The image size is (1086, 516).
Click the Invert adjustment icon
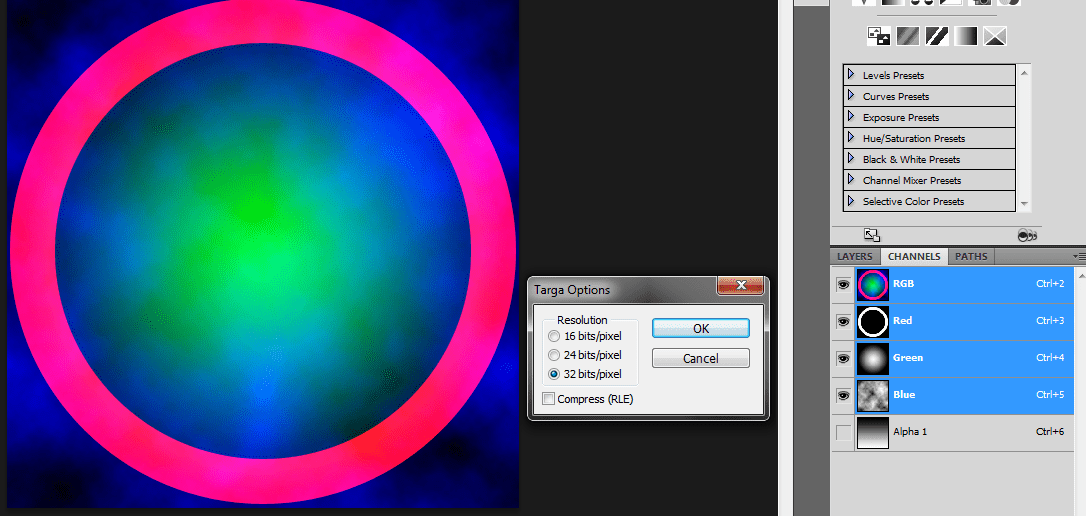click(879, 37)
